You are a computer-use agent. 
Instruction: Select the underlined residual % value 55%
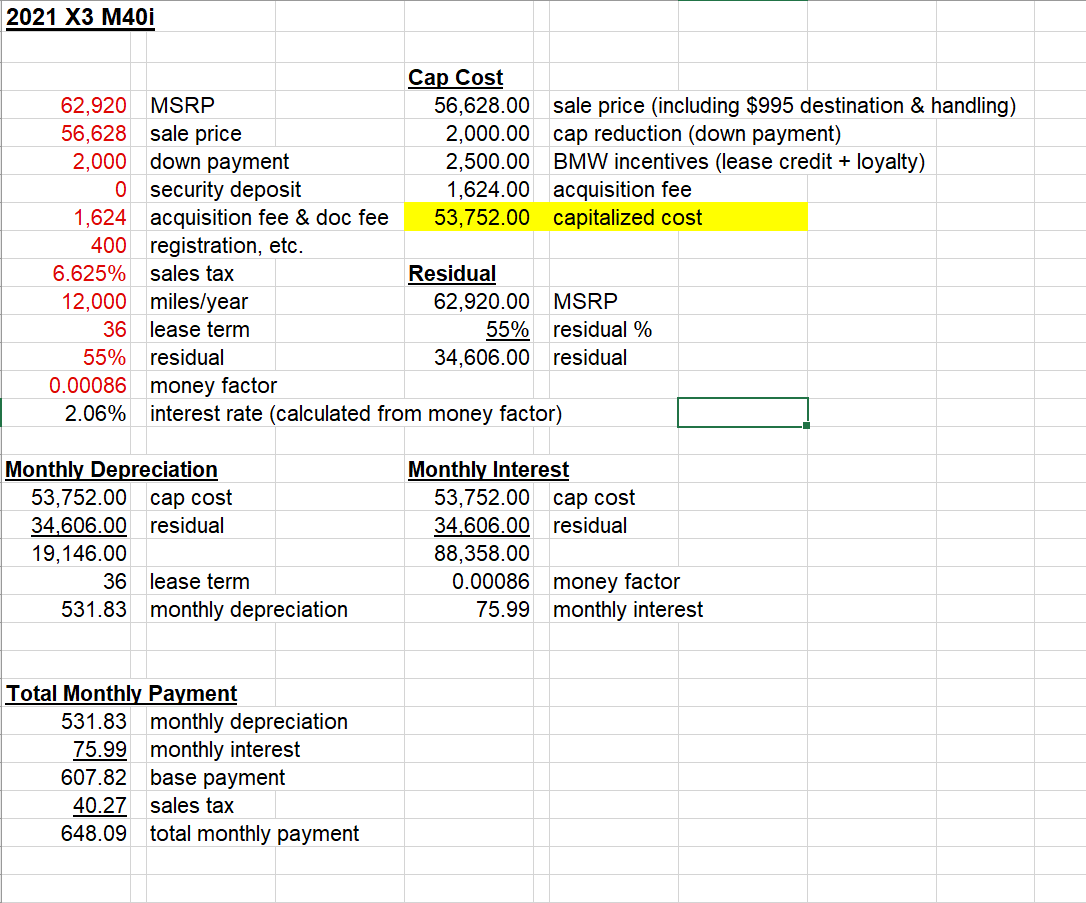click(508, 330)
